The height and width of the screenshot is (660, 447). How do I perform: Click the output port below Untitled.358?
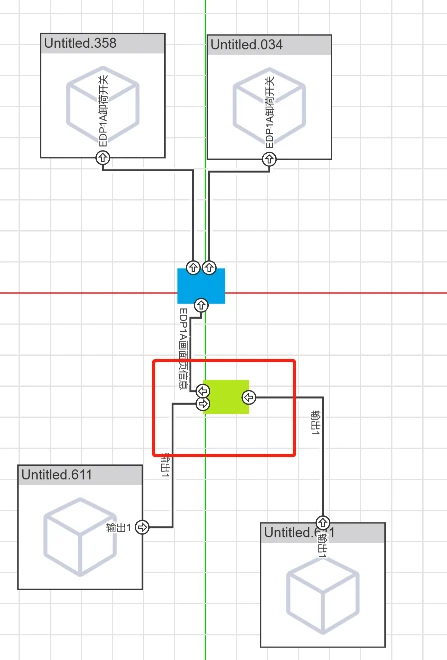[x=103, y=158]
